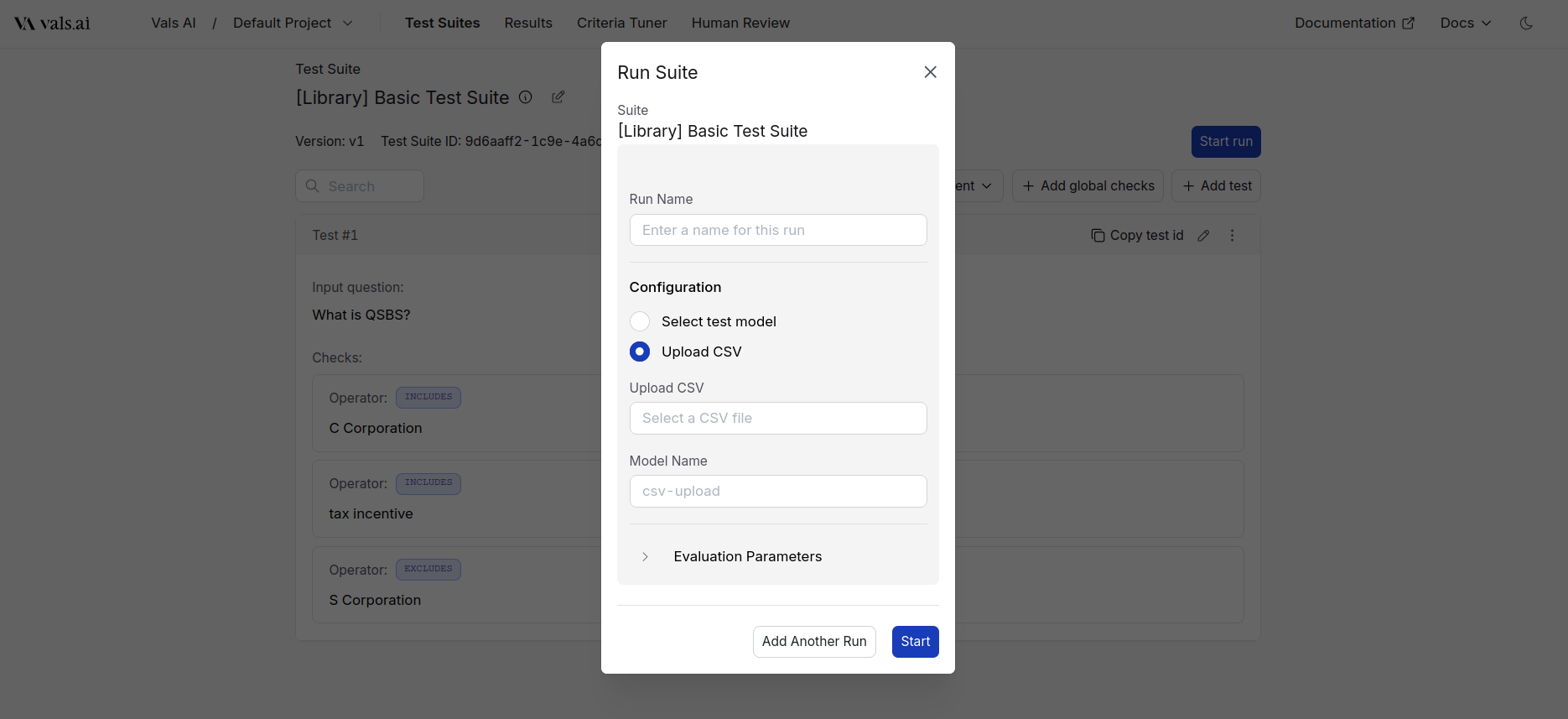Click INCLUDES badge above tax incentive
This screenshot has height=719, width=1568.
coord(428,483)
